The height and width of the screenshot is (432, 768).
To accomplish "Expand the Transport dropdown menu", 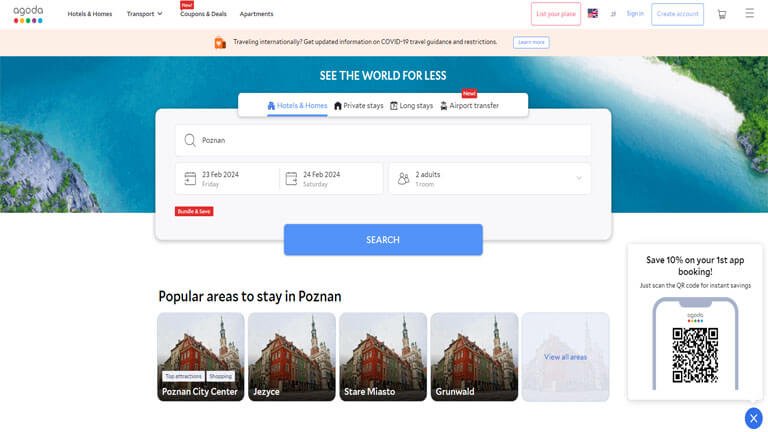I will coord(144,14).
